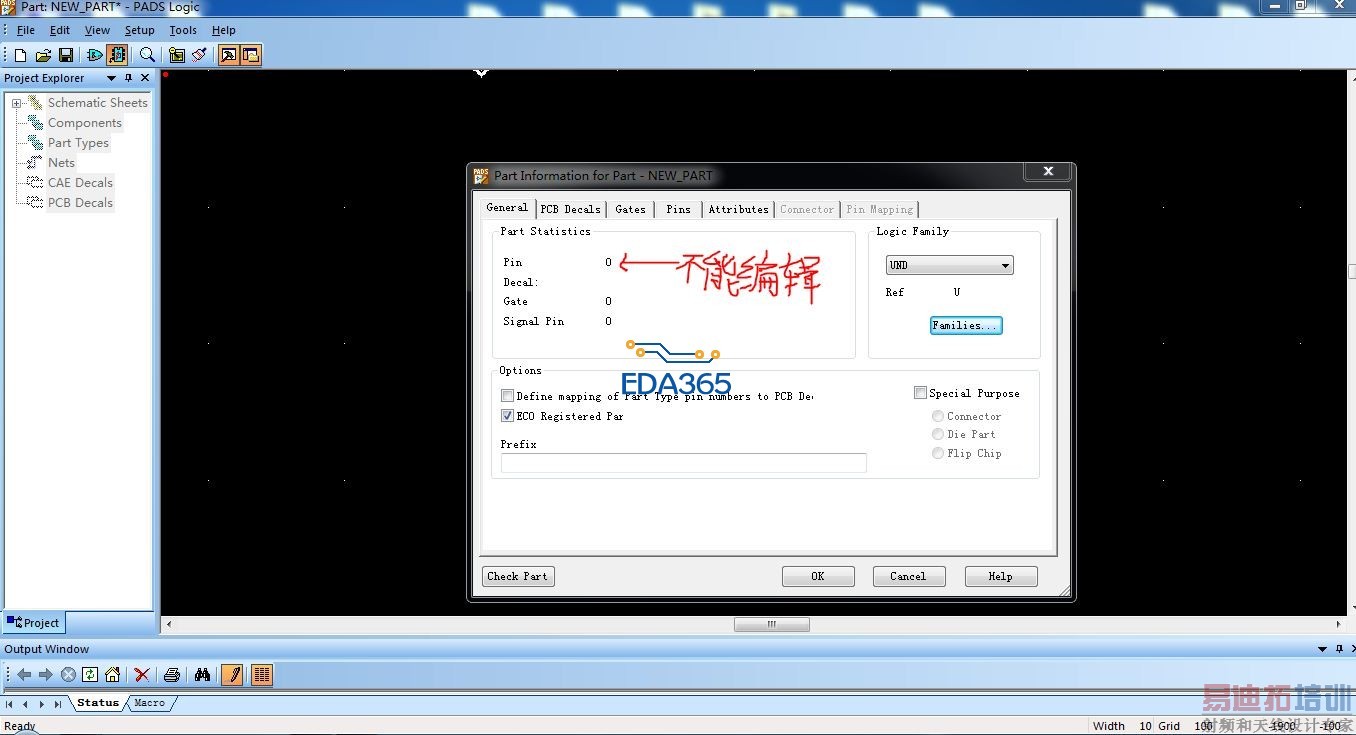This screenshot has height=735, width=1356.
Task: Click the Families... button
Action: 966,325
